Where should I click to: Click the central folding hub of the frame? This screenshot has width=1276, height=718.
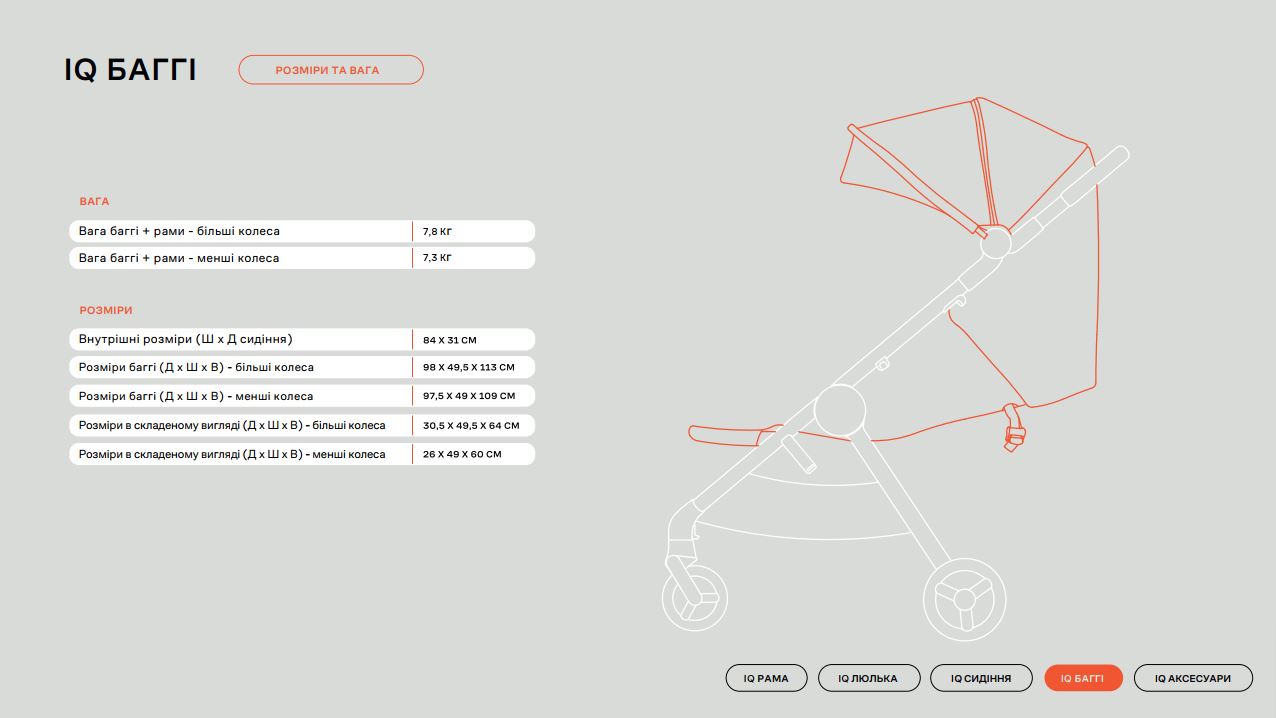click(840, 410)
